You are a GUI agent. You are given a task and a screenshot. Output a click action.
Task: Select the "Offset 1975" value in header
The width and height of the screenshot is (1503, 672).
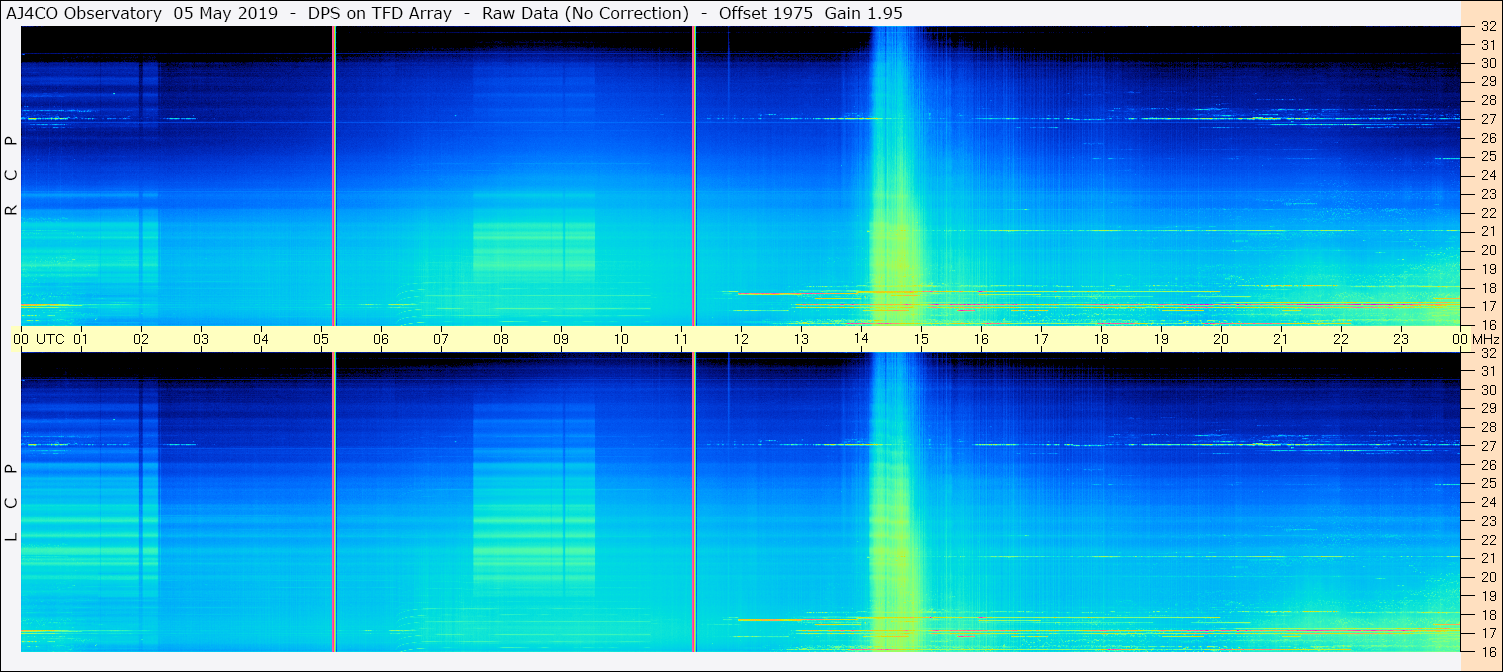(x=765, y=13)
